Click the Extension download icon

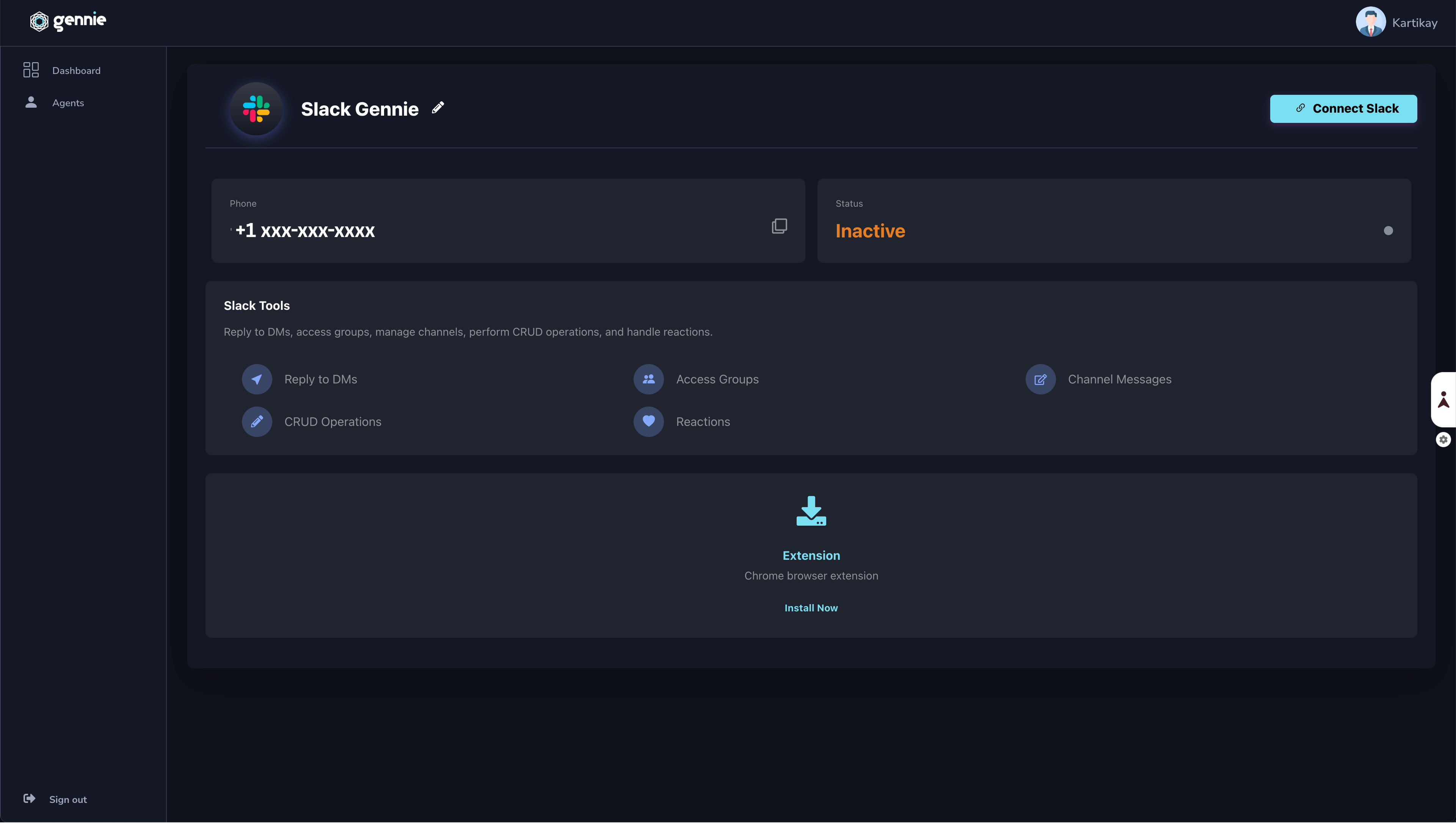tap(811, 511)
